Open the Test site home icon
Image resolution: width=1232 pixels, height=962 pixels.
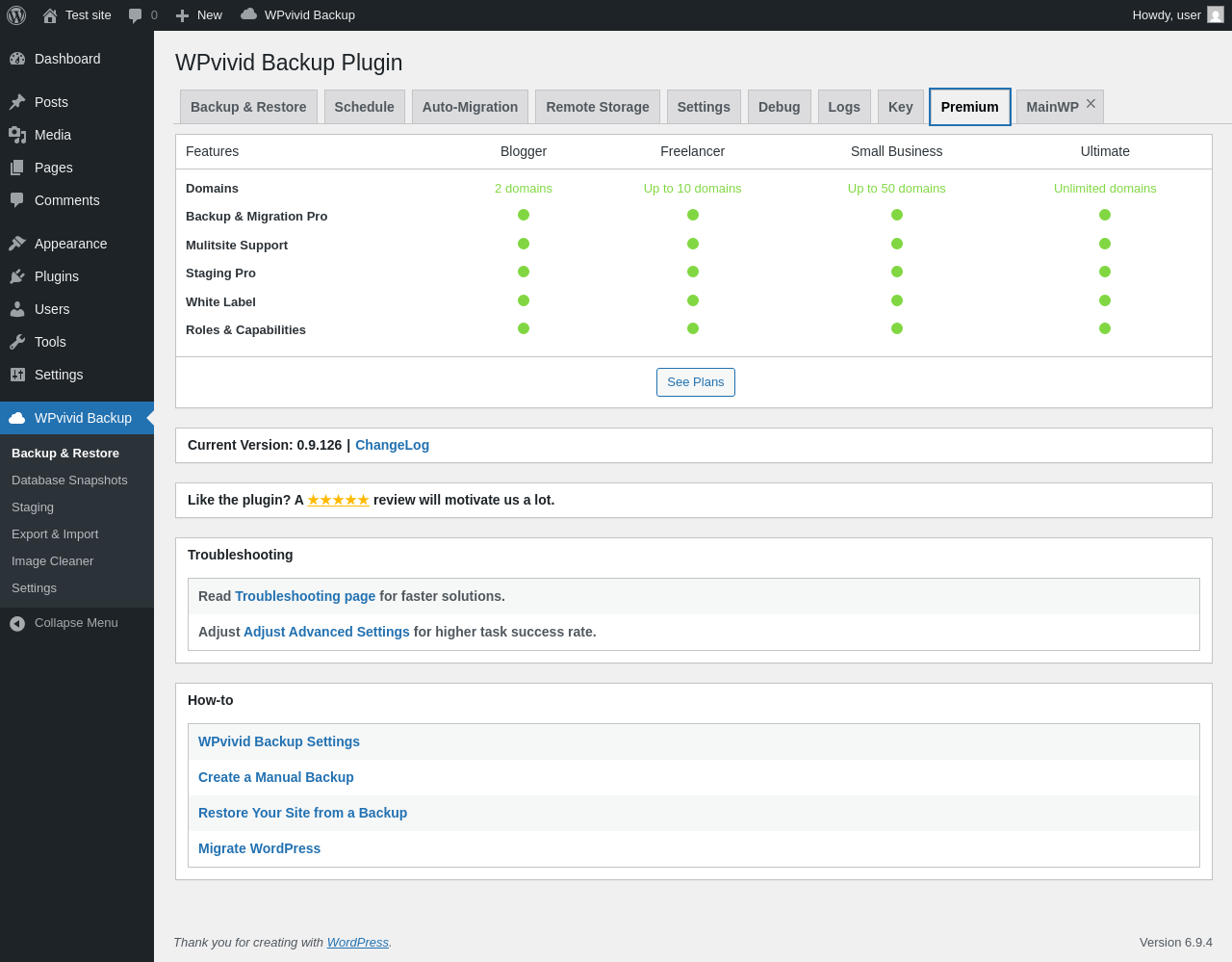coord(50,15)
